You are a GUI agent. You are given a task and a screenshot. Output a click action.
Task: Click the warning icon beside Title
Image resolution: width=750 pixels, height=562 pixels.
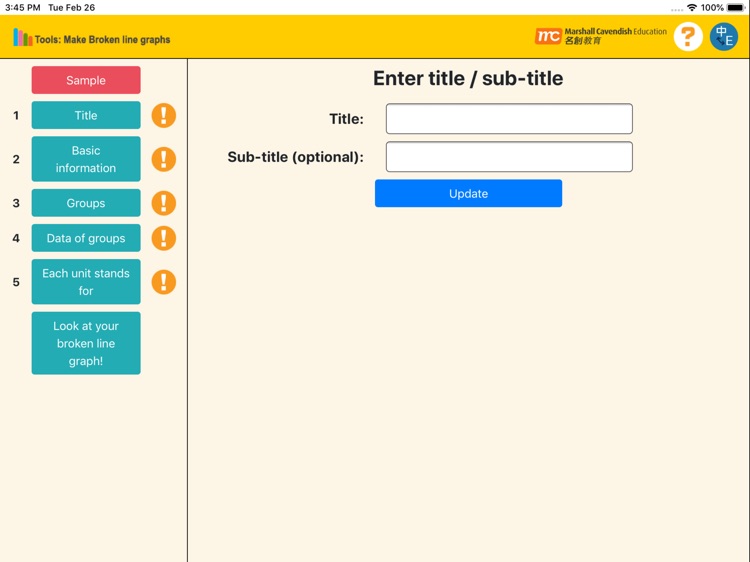pyautogui.click(x=164, y=115)
